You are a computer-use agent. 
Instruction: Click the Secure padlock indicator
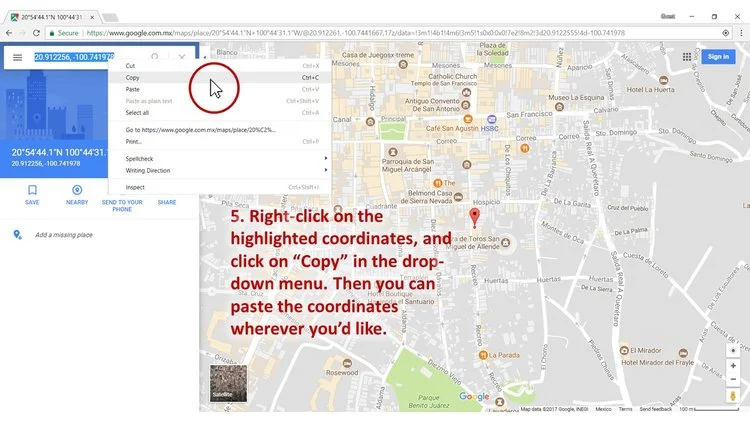64,33
